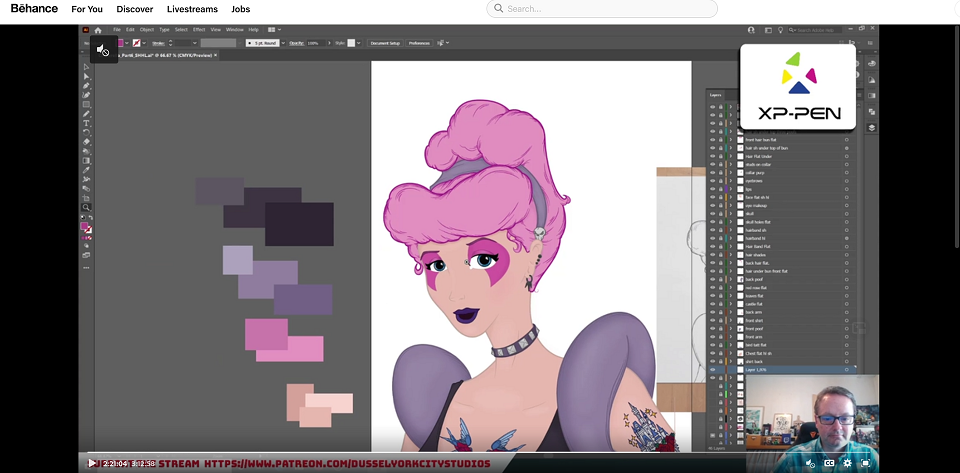Select the Pen tool in Illustrator toolbar
This screenshot has height=473, width=960.
[x=86, y=86]
